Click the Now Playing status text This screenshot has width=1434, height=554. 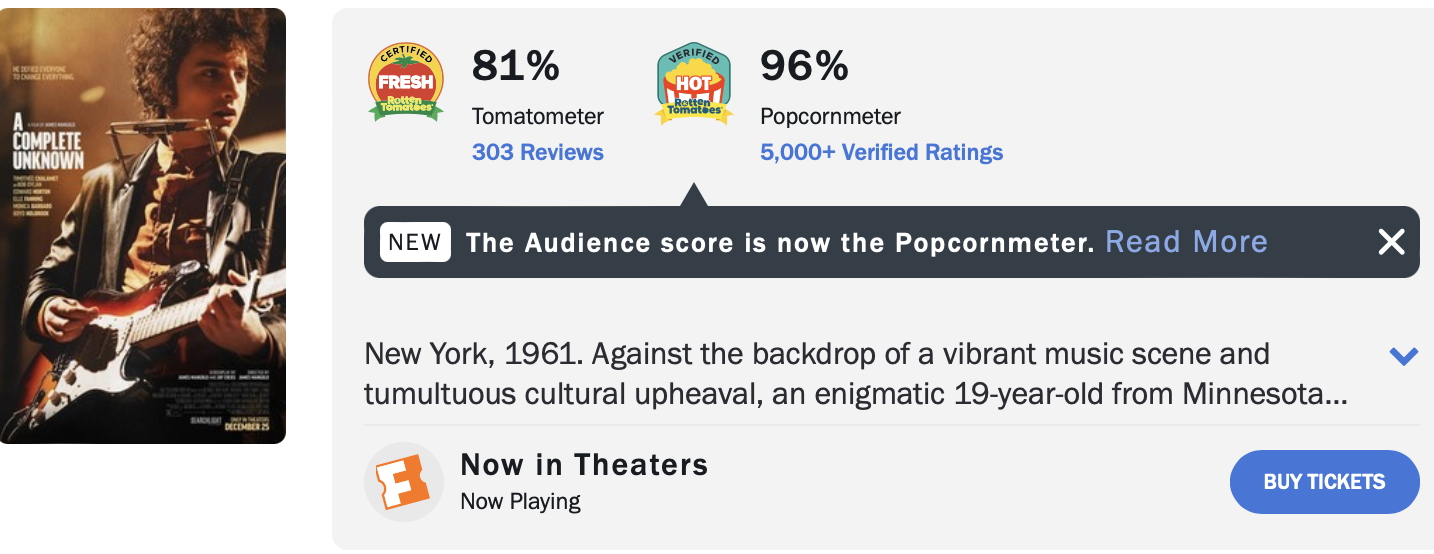(x=520, y=500)
